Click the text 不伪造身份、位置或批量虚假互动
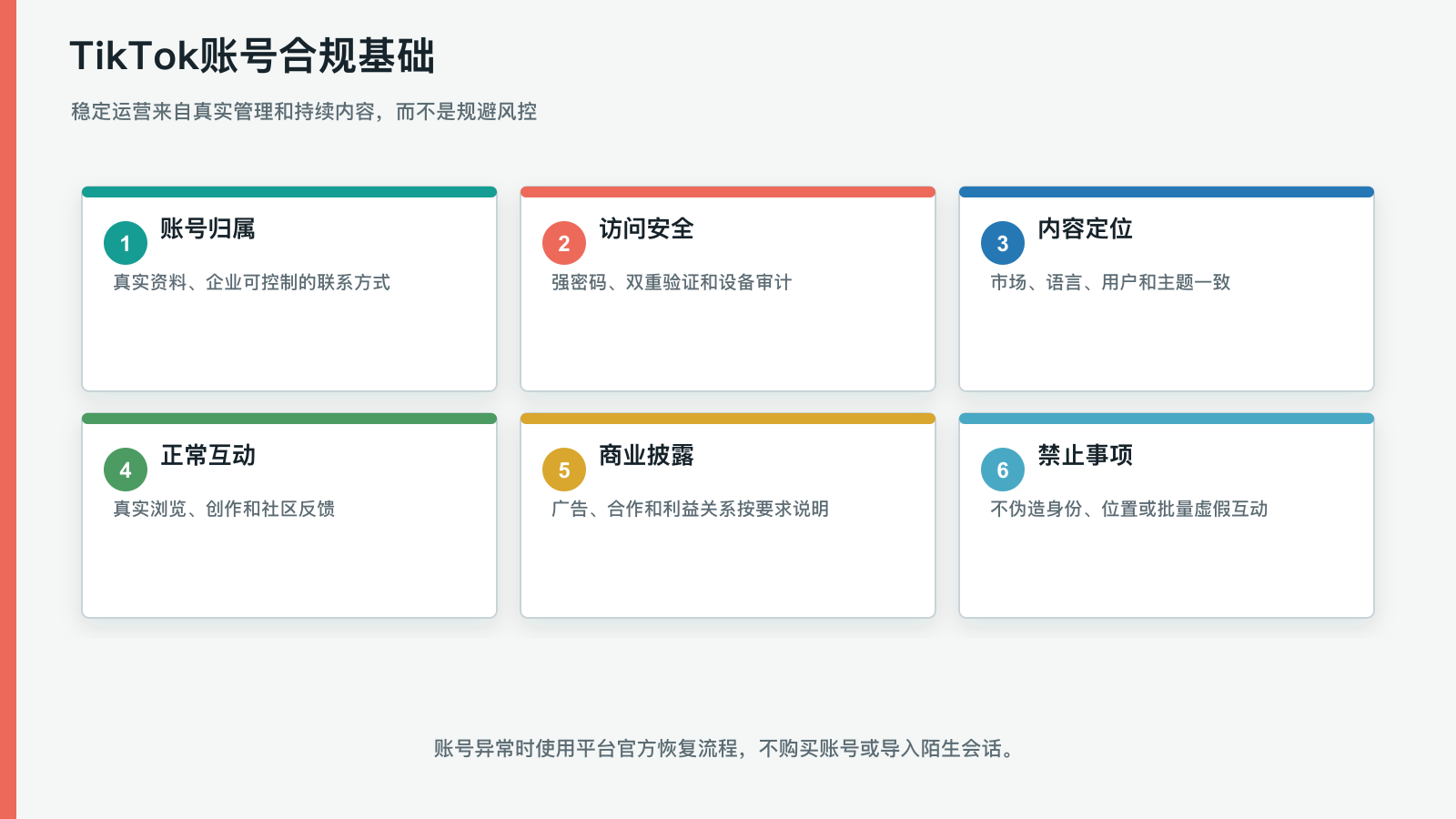1456x819 pixels. click(x=1128, y=509)
